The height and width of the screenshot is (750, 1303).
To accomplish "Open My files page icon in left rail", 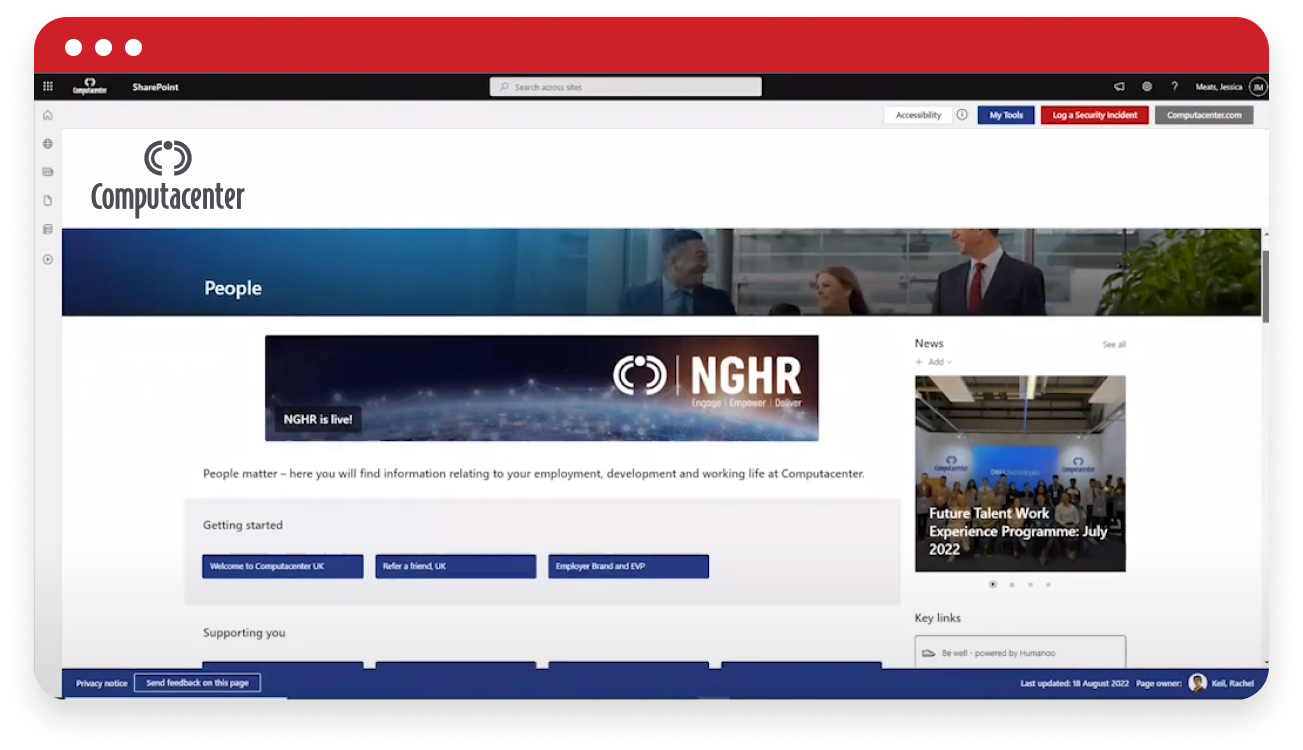I will [x=47, y=201].
